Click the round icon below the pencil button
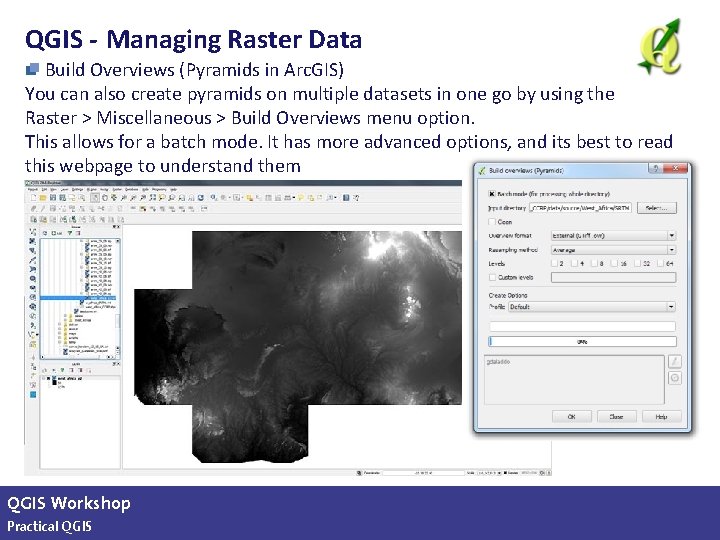The width and height of the screenshot is (720, 540). (x=675, y=378)
